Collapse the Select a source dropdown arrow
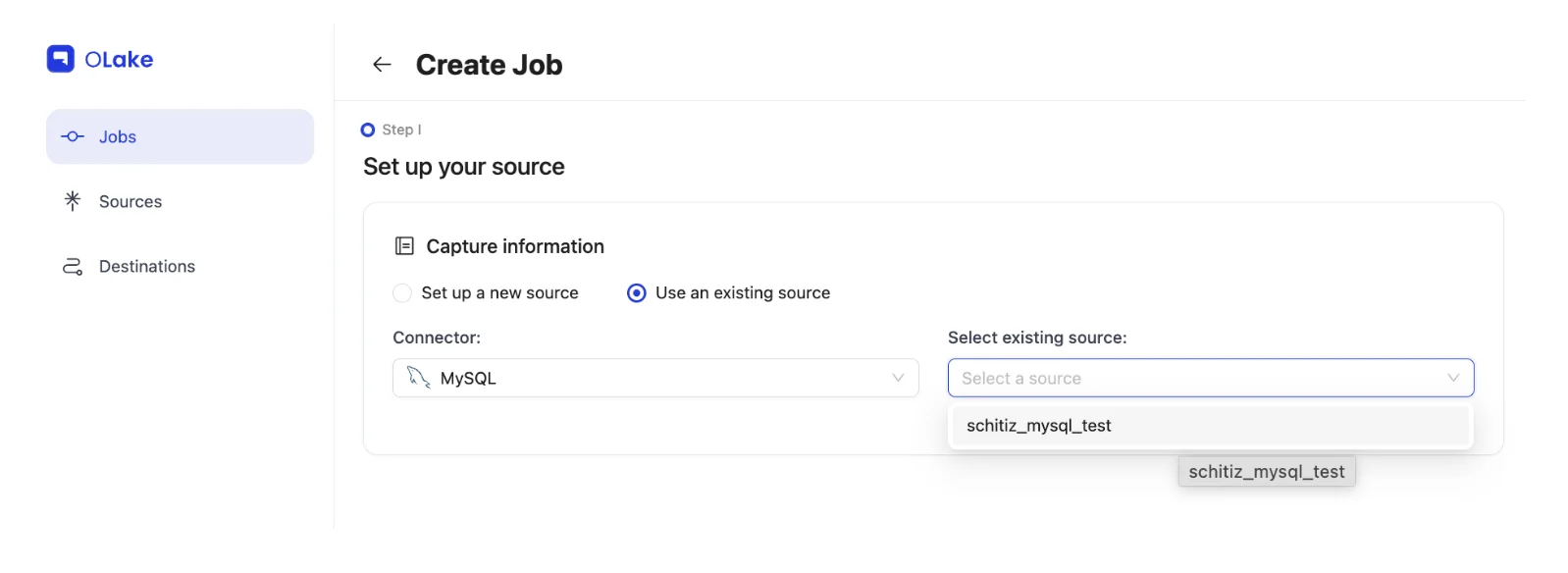The width and height of the screenshot is (1568, 573). (1453, 378)
